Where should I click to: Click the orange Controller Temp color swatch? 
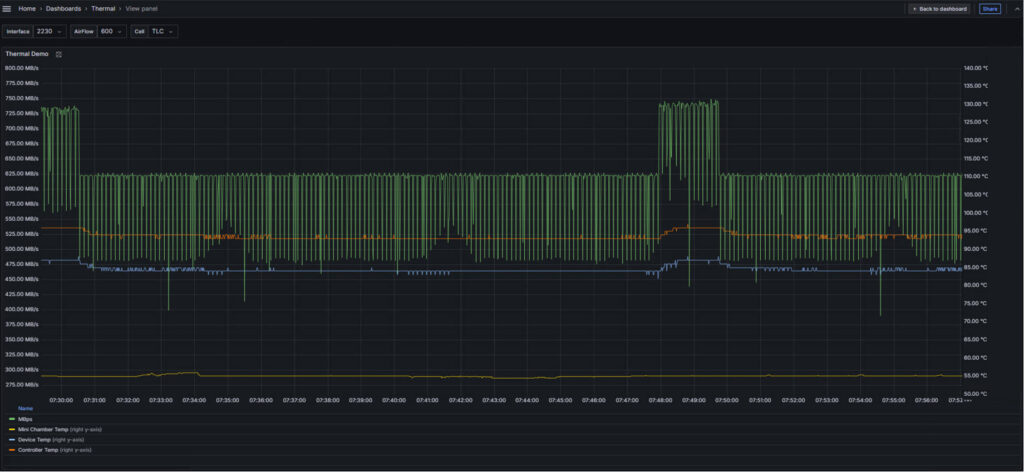[11, 450]
